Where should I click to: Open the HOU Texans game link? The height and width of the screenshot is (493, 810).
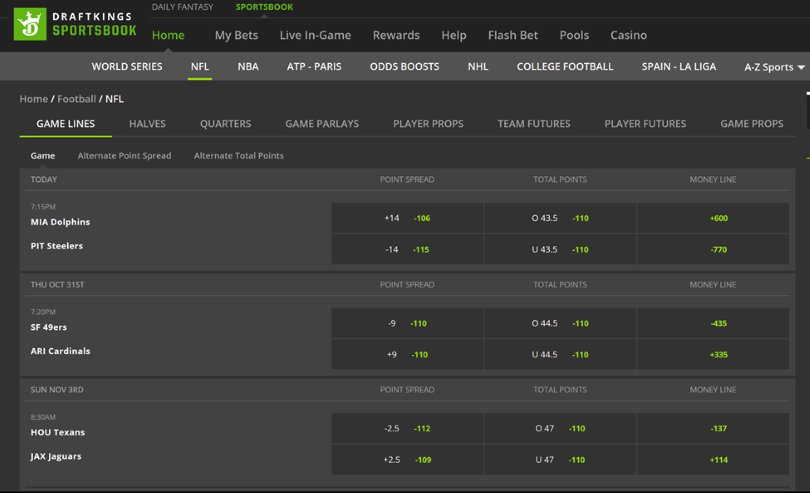coord(57,432)
